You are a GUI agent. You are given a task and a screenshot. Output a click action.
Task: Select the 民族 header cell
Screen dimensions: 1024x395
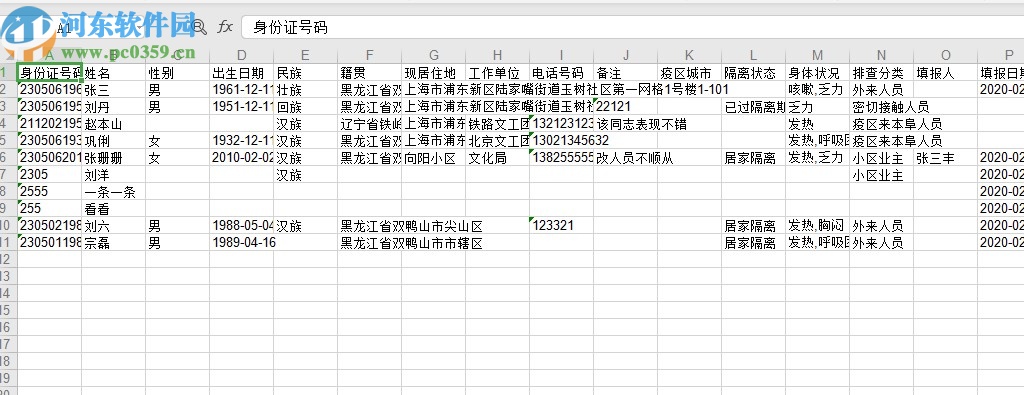pos(306,72)
